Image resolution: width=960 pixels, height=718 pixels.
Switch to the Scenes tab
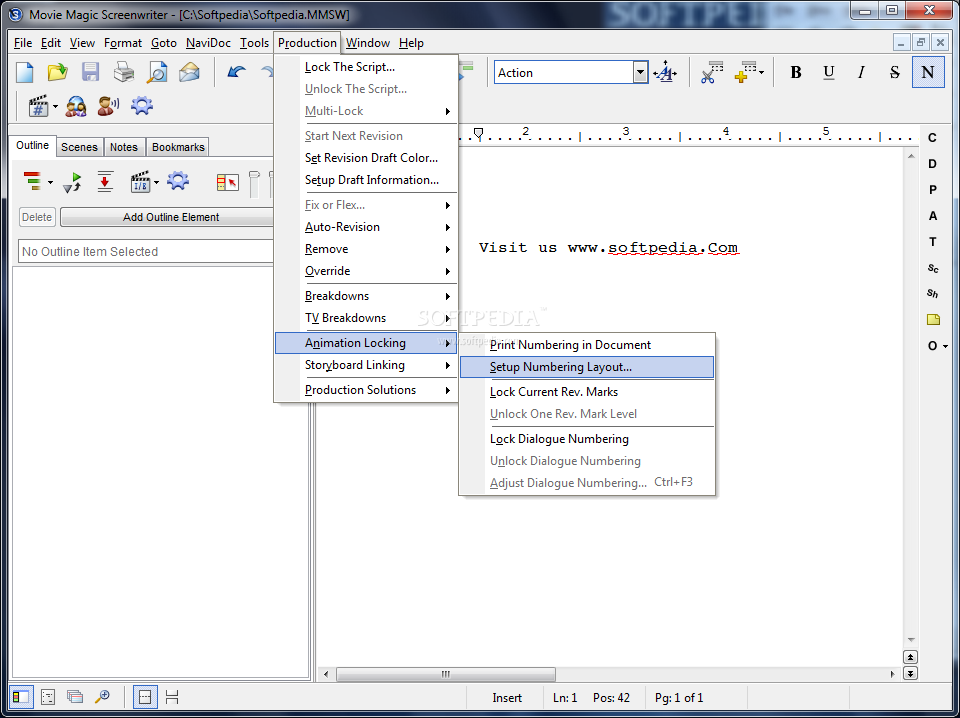[x=79, y=147]
